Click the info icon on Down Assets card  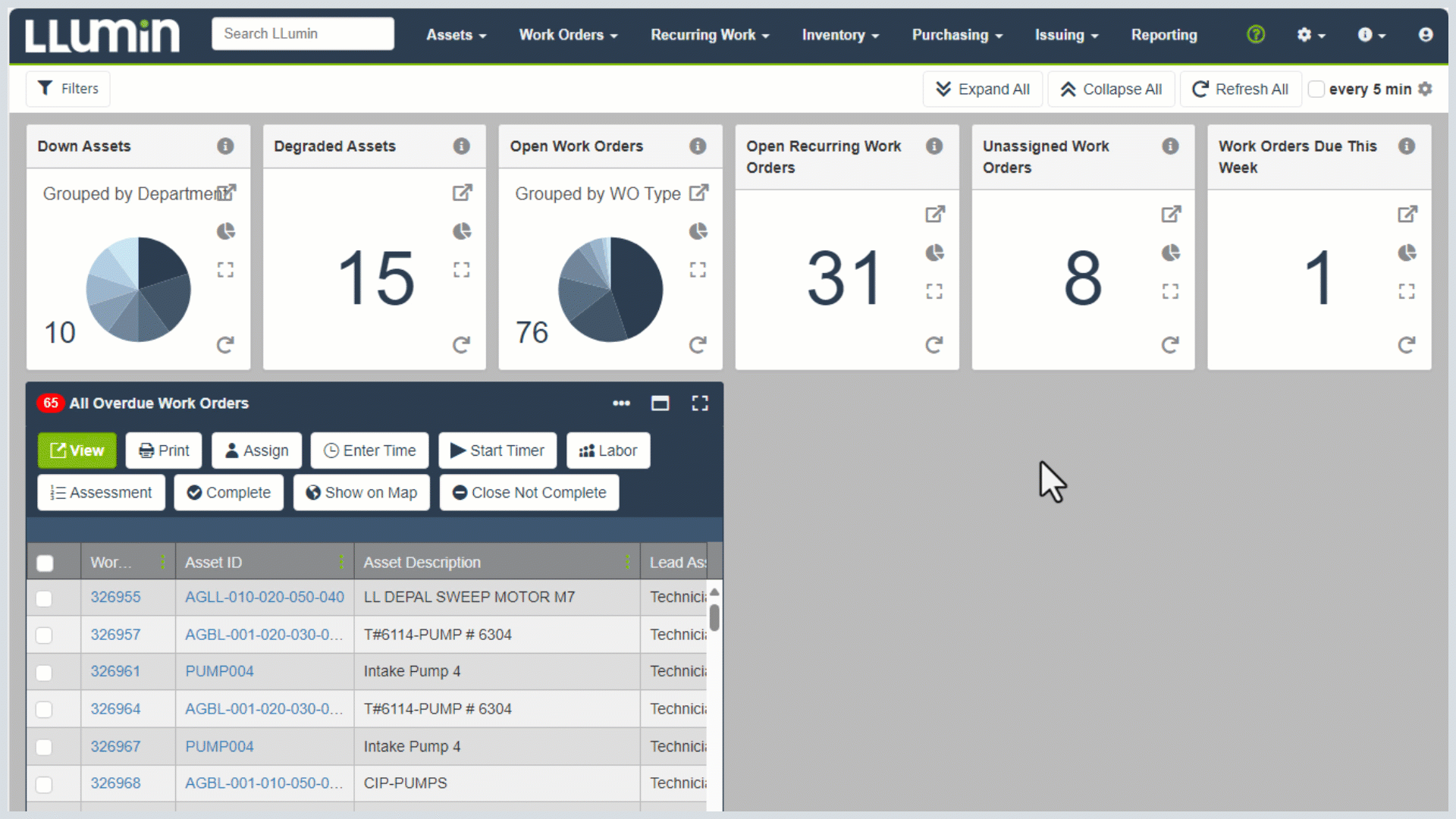tap(225, 146)
